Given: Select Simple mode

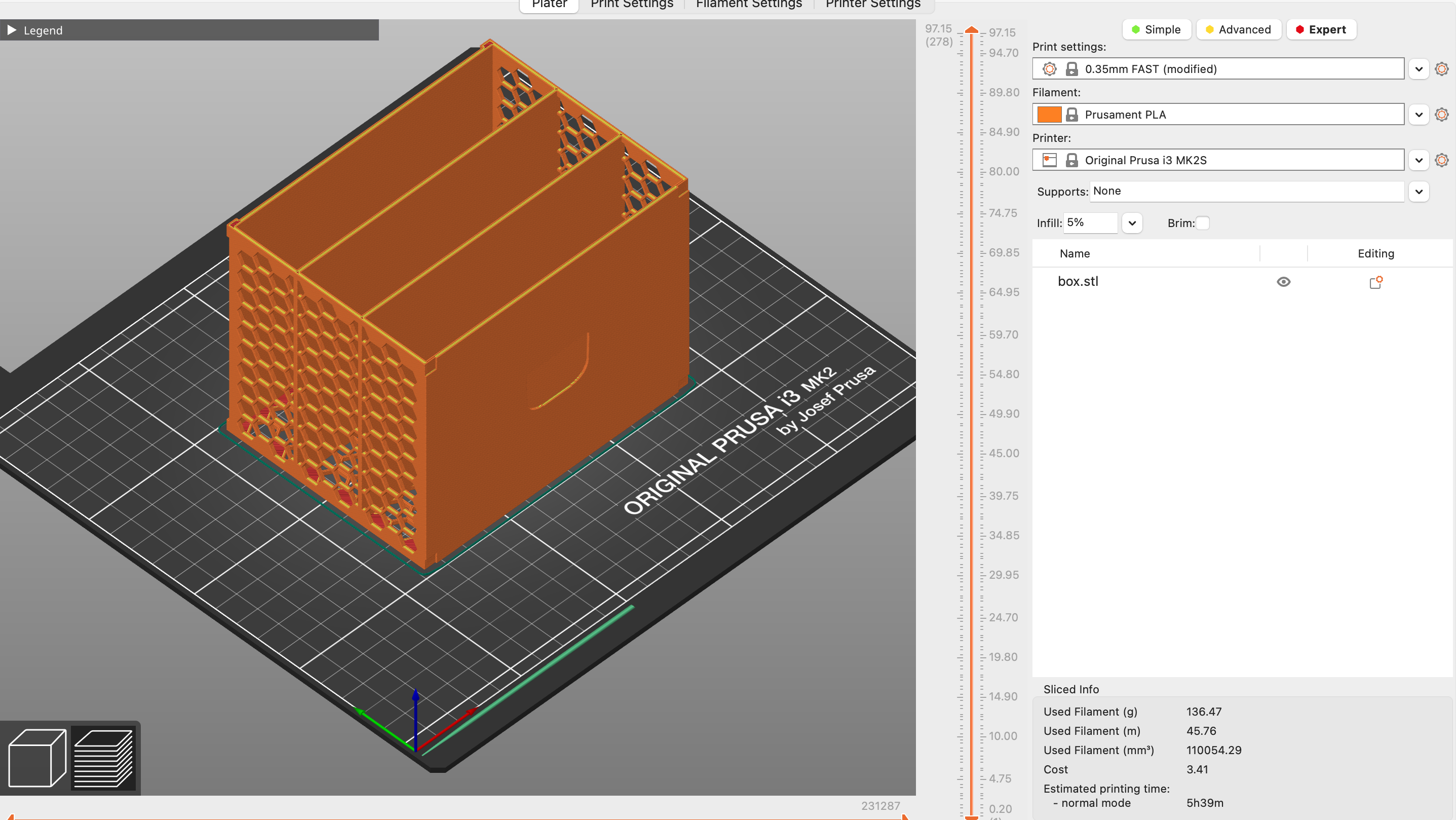Looking at the screenshot, I should click(x=1157, y=29).
